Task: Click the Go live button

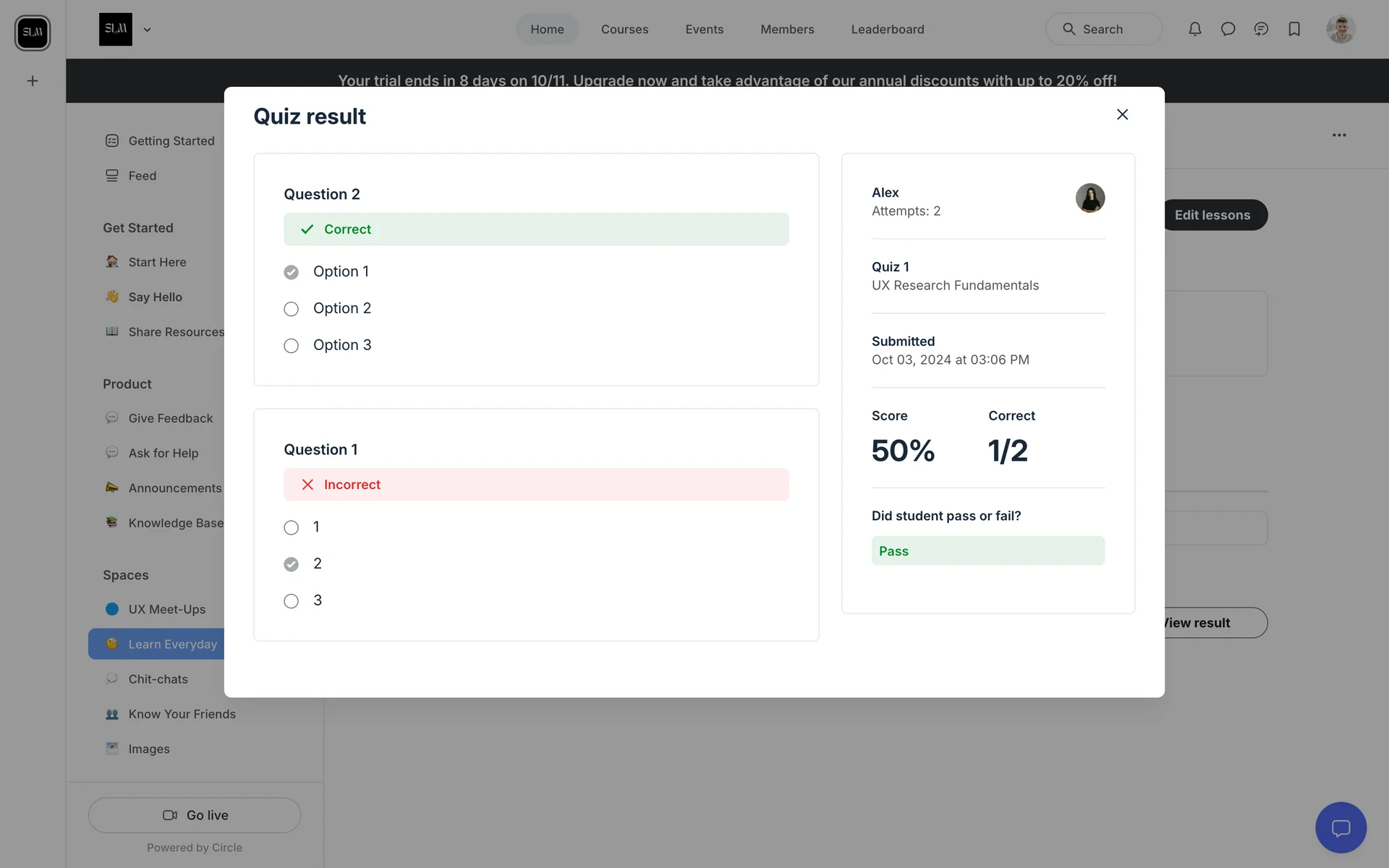Action: pos(195,815)
